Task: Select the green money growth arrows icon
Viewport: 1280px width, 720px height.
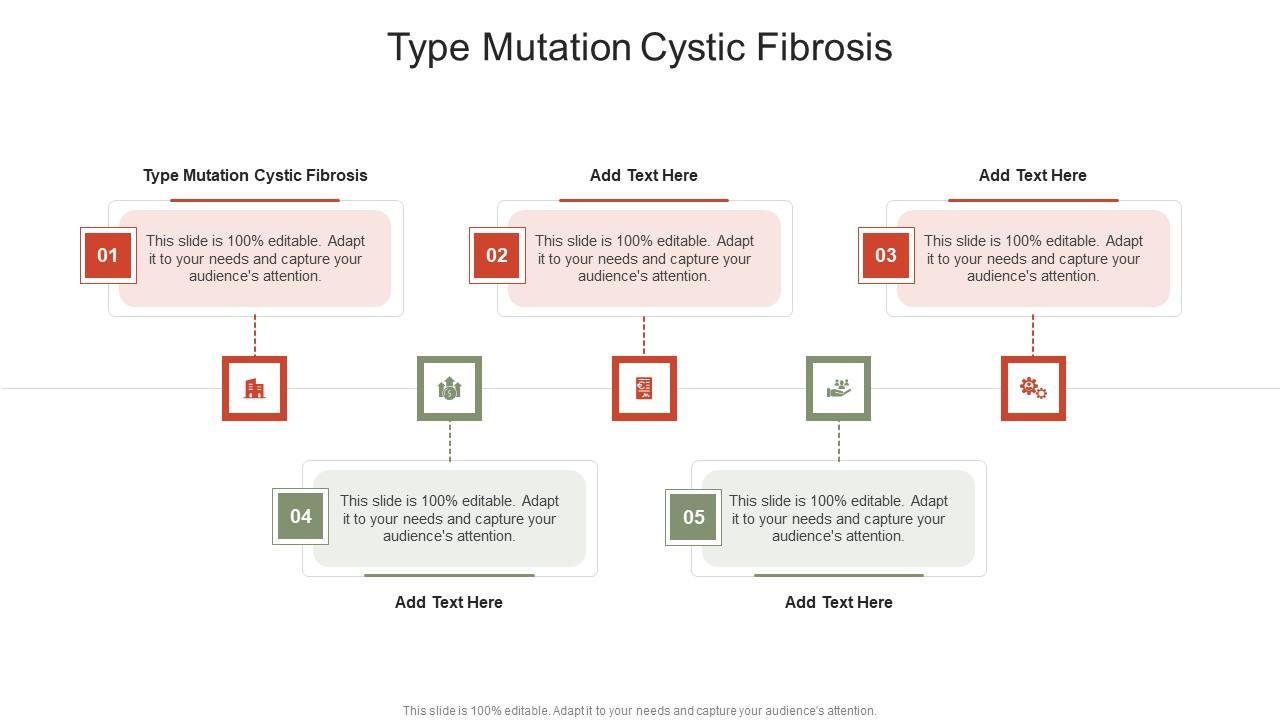Action: coord(449,388)
